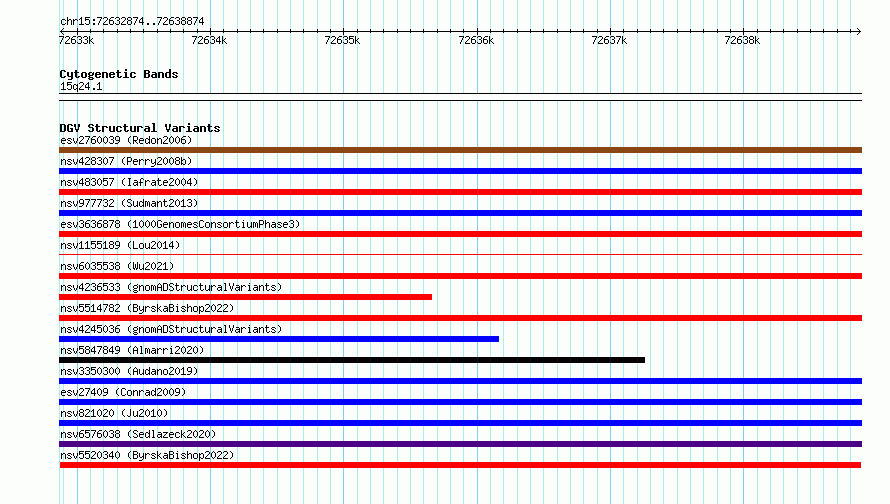
Task: Open the nsv5847849 (Almarri2020) label
Action: click(x=132, y=350)
